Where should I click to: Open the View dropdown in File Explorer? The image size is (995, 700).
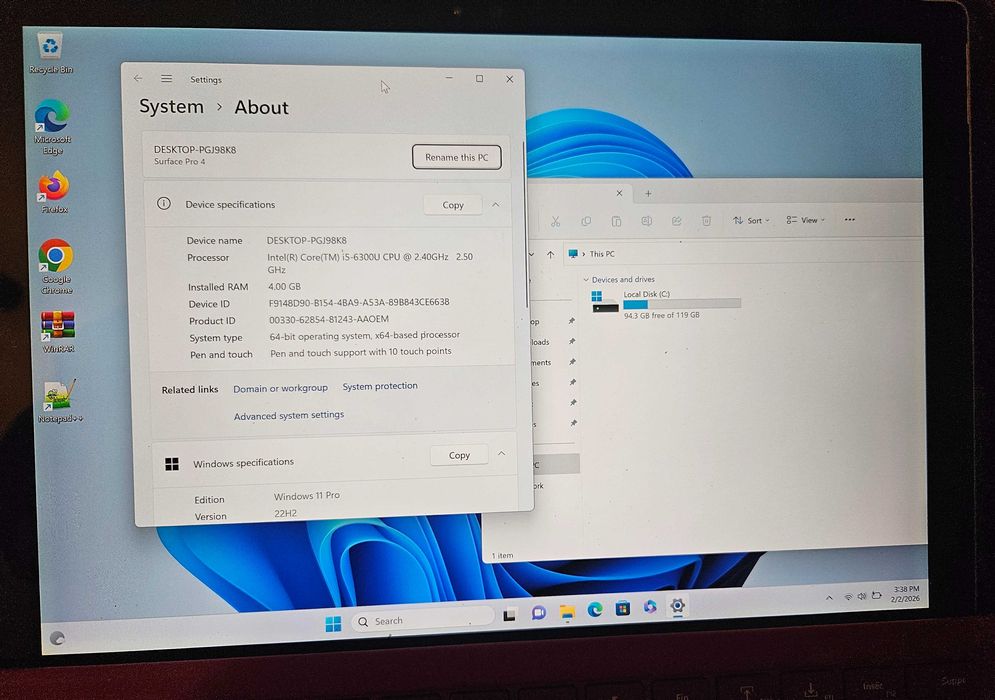(806, 220)
